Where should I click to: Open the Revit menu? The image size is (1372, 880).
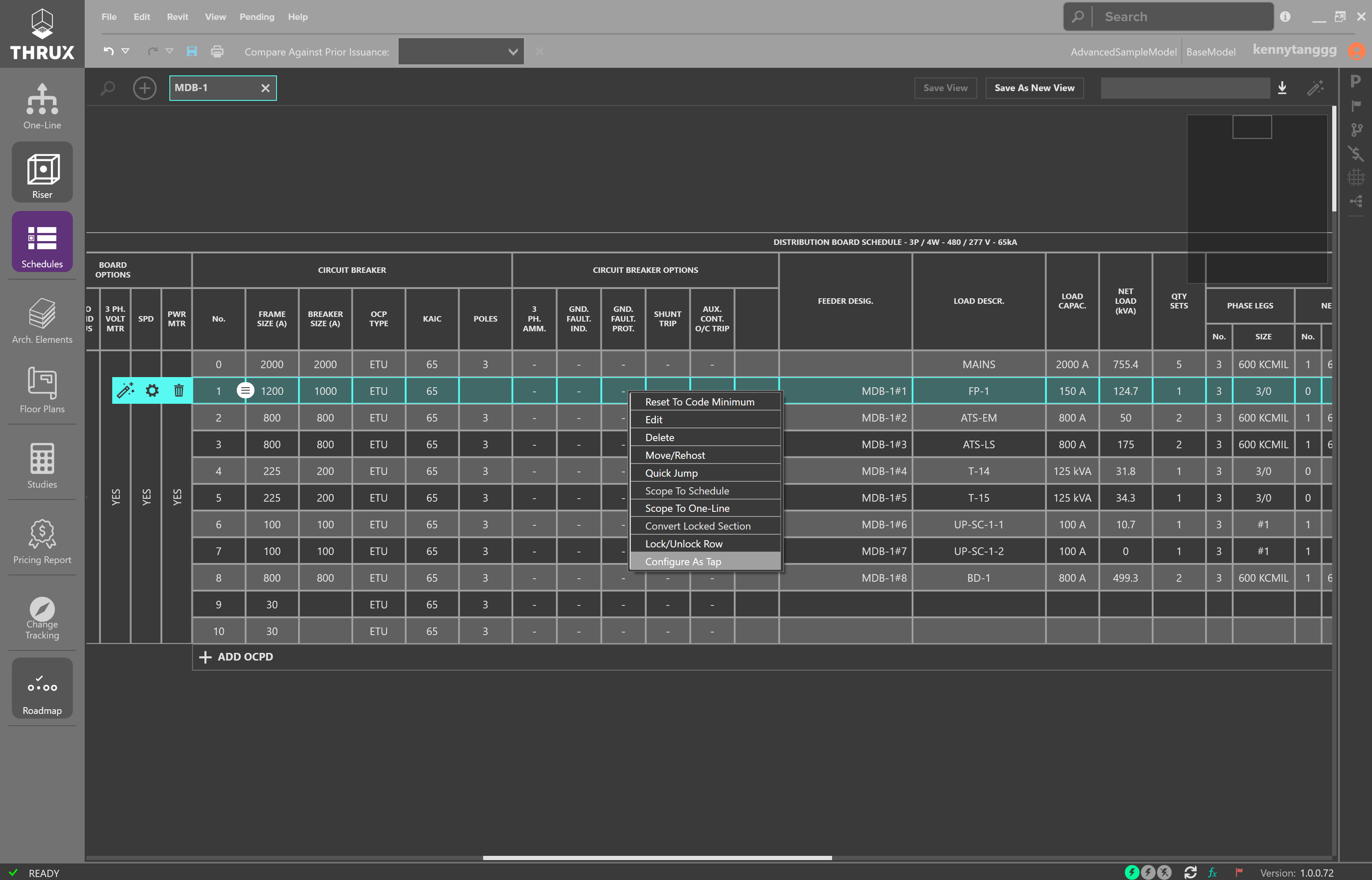coord(177,17)
